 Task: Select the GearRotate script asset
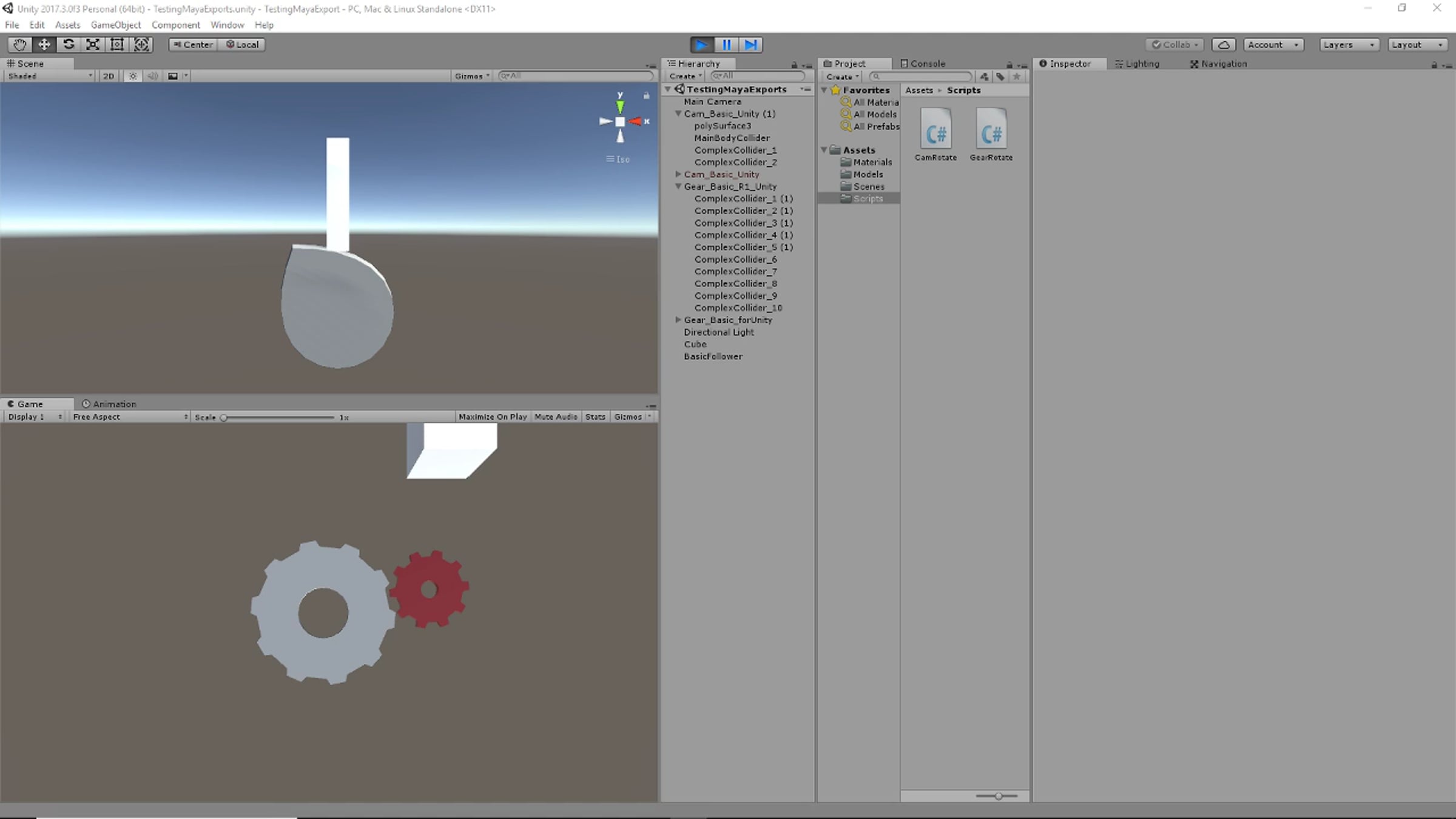(991, 135)
